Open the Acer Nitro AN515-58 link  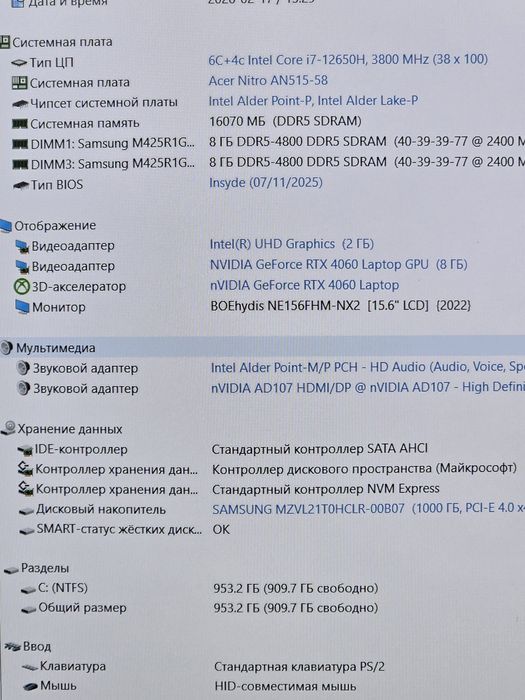pos(268,80)
